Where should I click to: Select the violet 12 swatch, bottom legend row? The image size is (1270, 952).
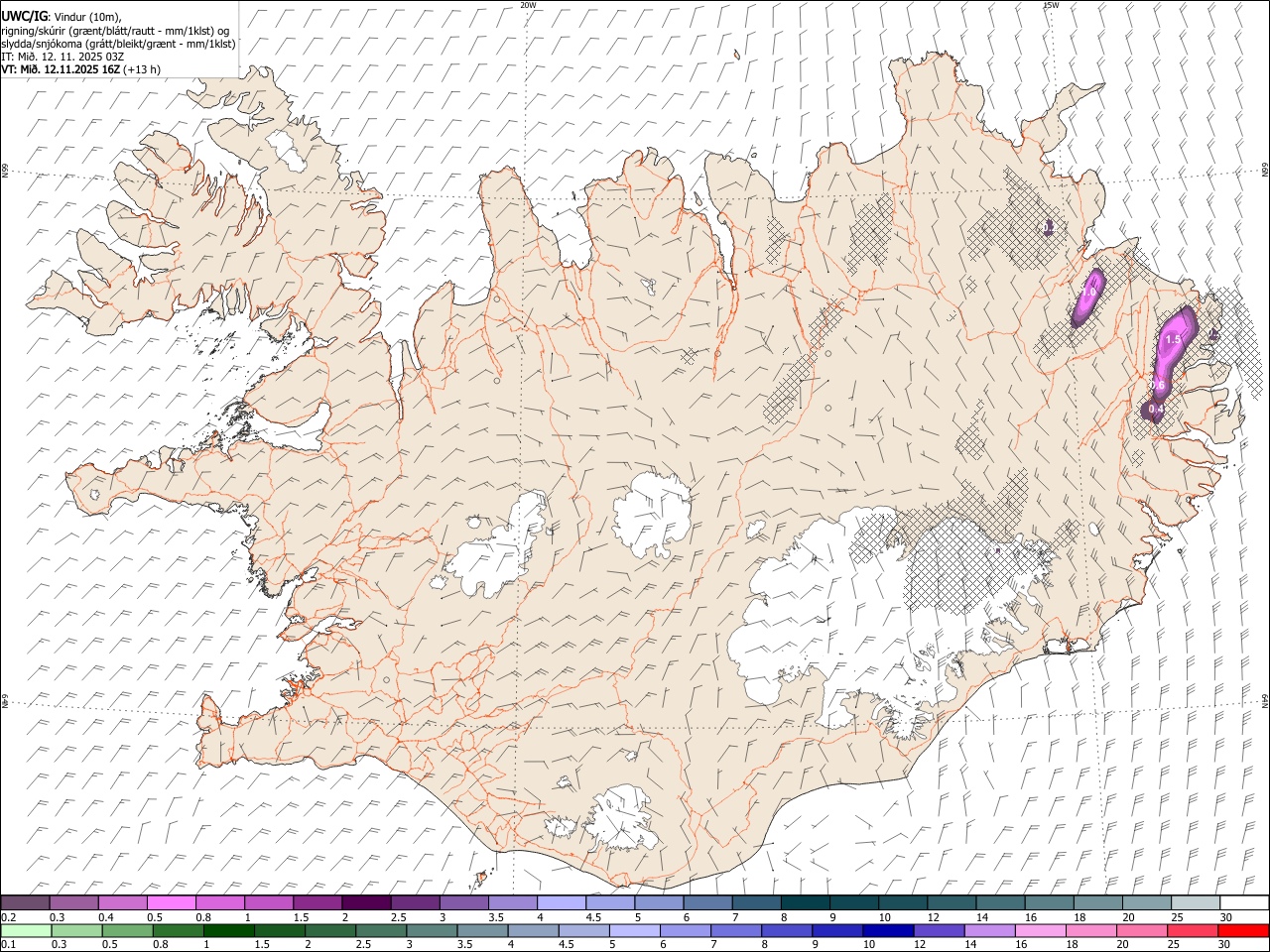pos(939,931)
